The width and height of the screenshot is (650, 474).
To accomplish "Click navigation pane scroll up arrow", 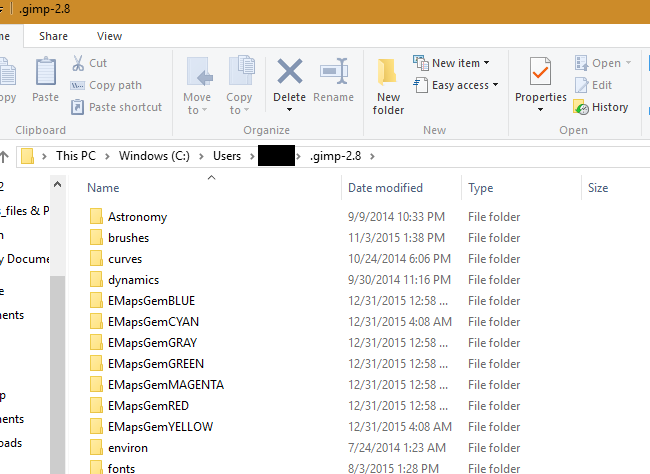I will point(58,184).
